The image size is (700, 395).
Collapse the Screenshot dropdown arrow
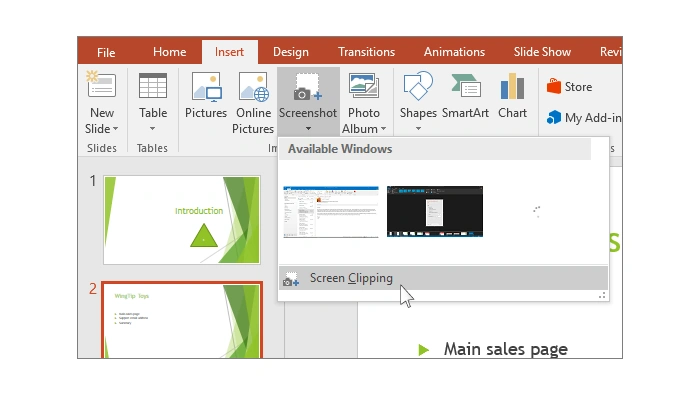(x=308, y=129)
